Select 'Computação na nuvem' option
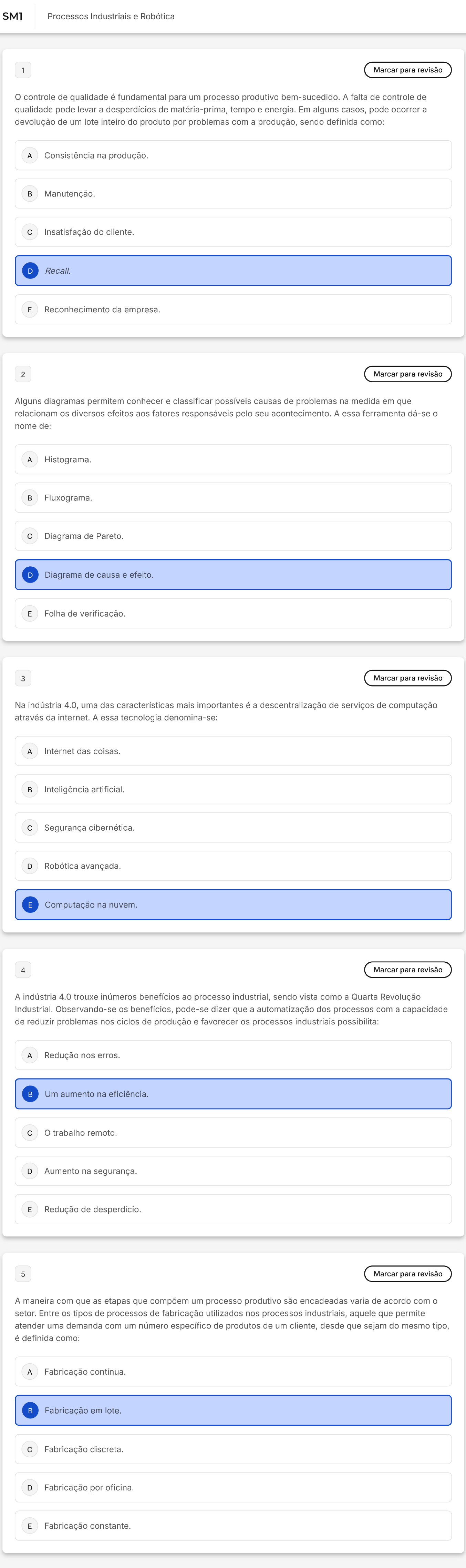The width and height of the screenshot is (466, 1568). [233, 905]
